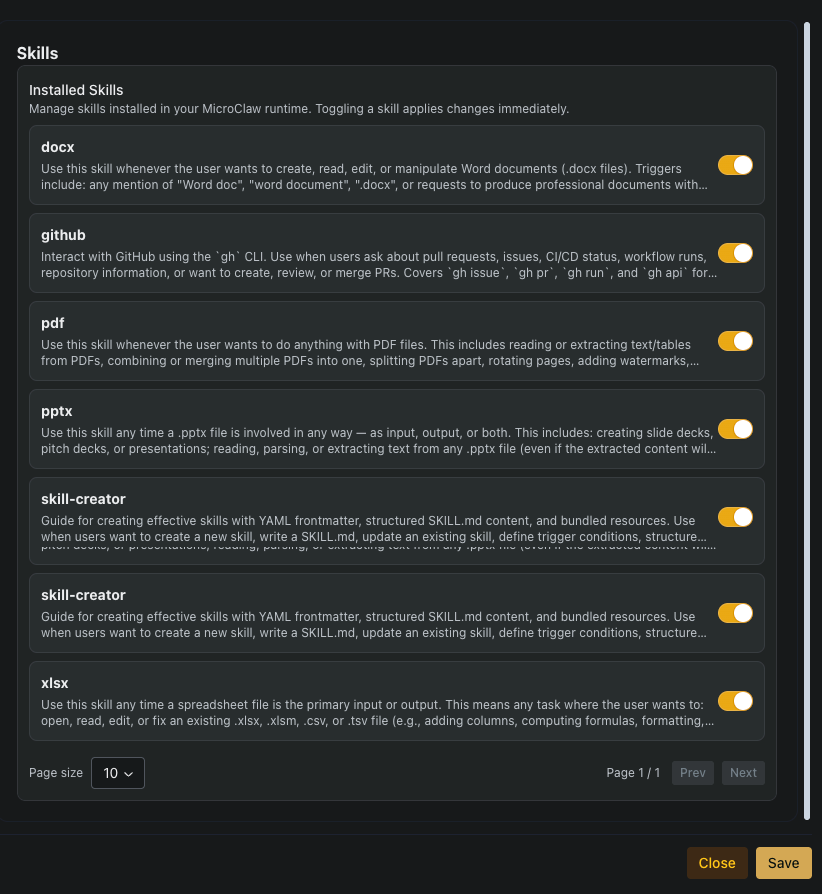Screen dimensions: 822x894
Task: Click the Prev pagination button
Action: (x=692, y=772)
